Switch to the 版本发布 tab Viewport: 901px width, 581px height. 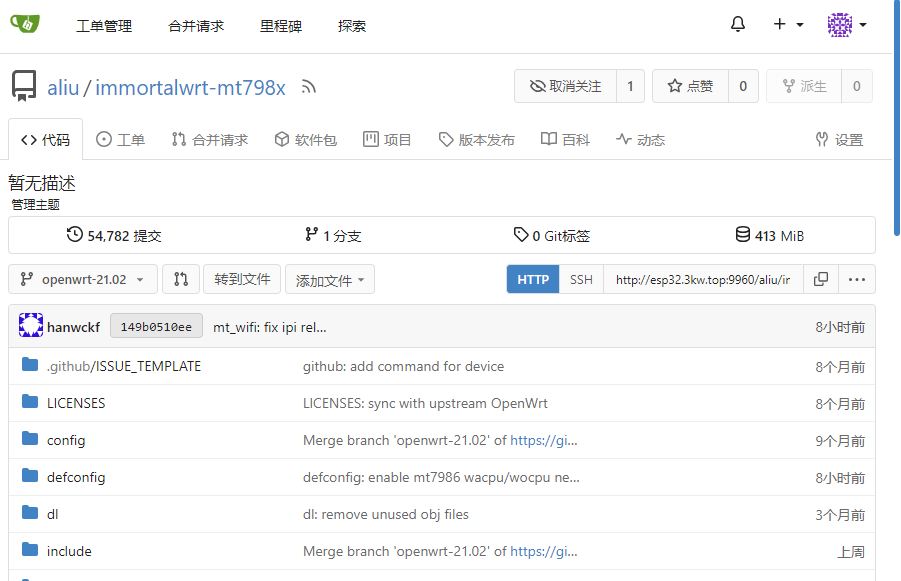(477, 140)
